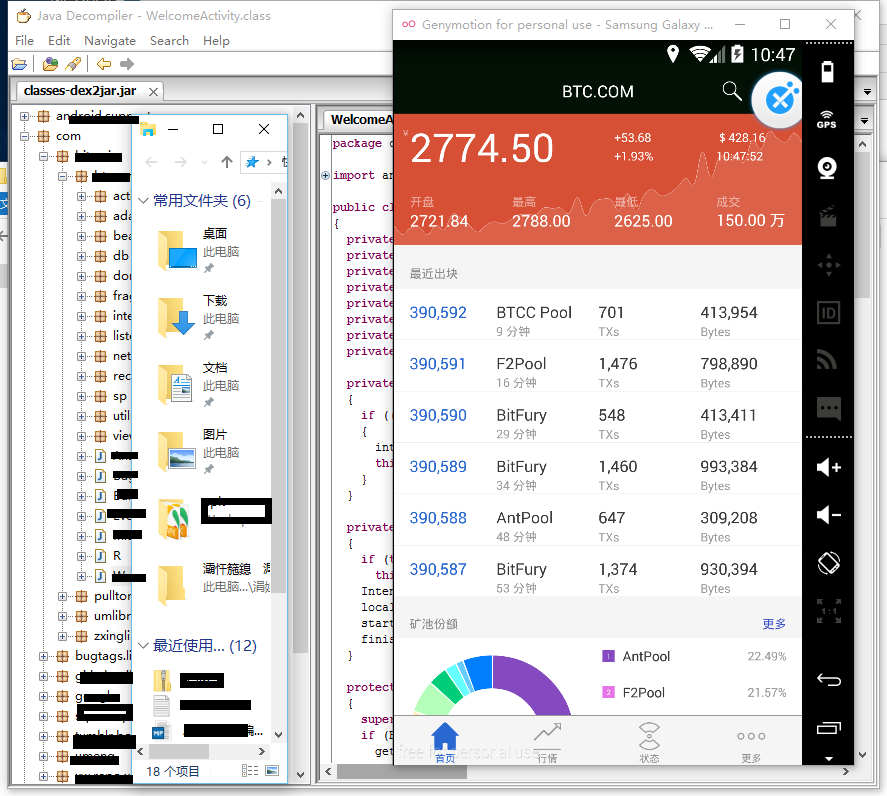Open the Search menu

[x=169, y=41]
